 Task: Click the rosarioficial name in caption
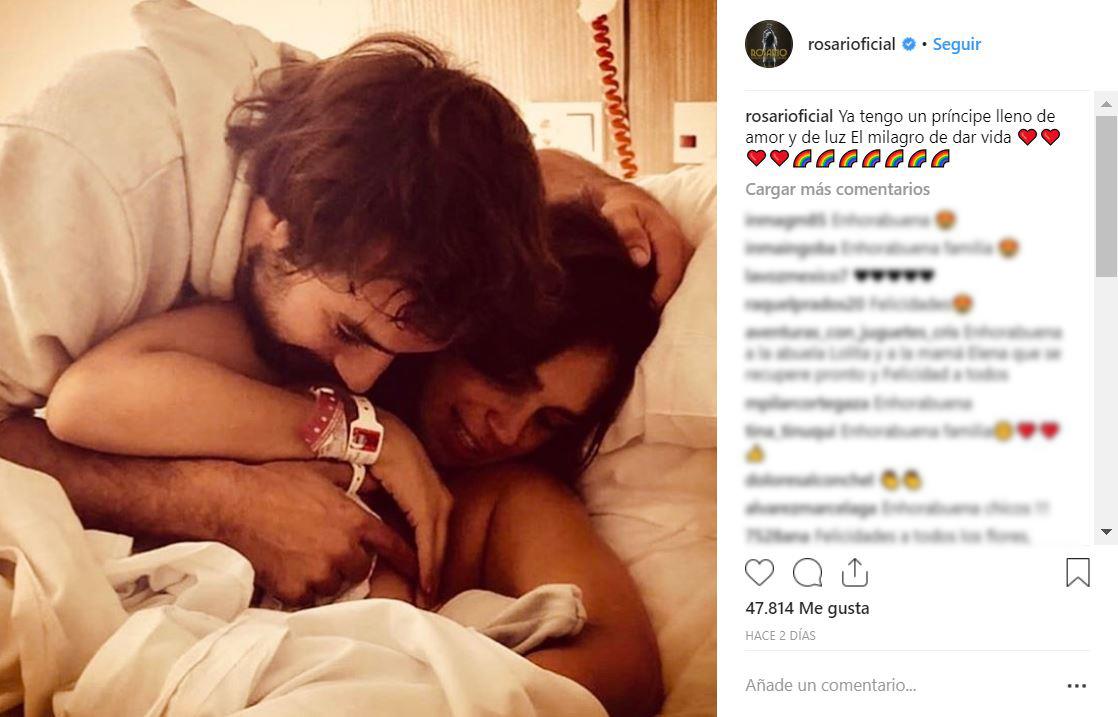coord(789,116)
